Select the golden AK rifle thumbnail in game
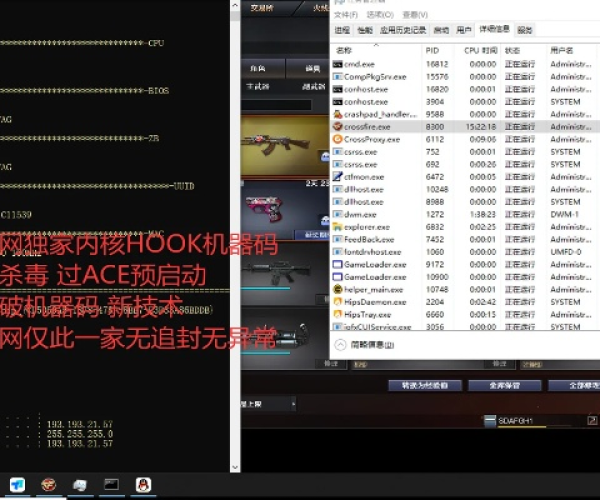This screenshot has width=600, height=500. tap(285, 145)
